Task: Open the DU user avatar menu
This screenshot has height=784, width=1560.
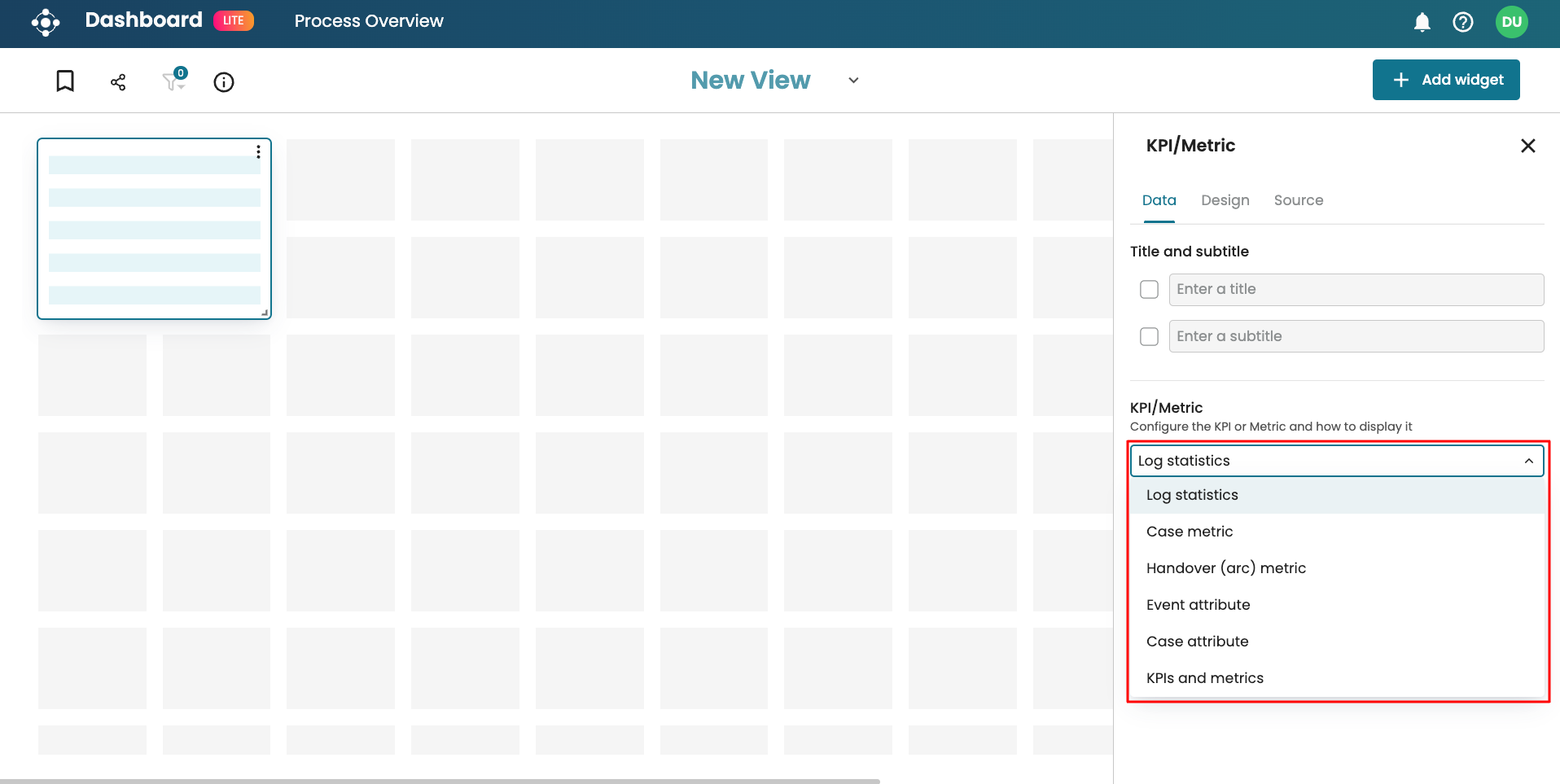Action: click(x=1511, y=22)
